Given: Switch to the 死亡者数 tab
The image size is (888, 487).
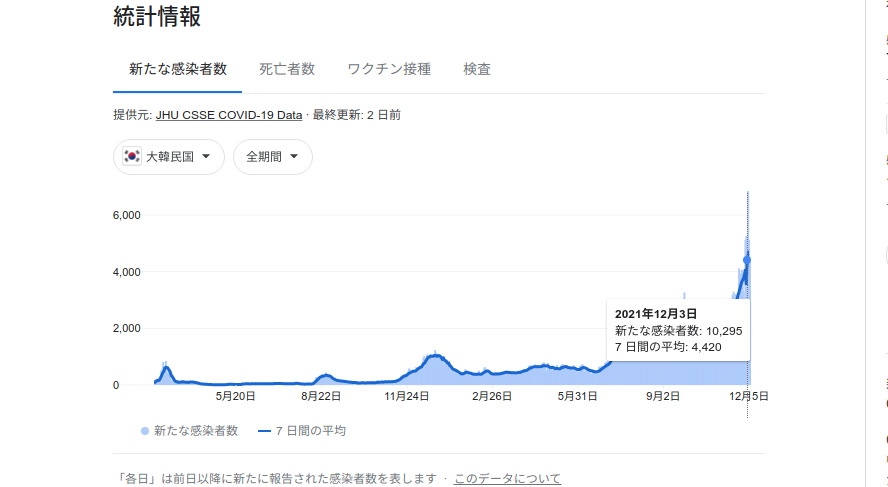Looking at the screenshot, I should 287,69.
